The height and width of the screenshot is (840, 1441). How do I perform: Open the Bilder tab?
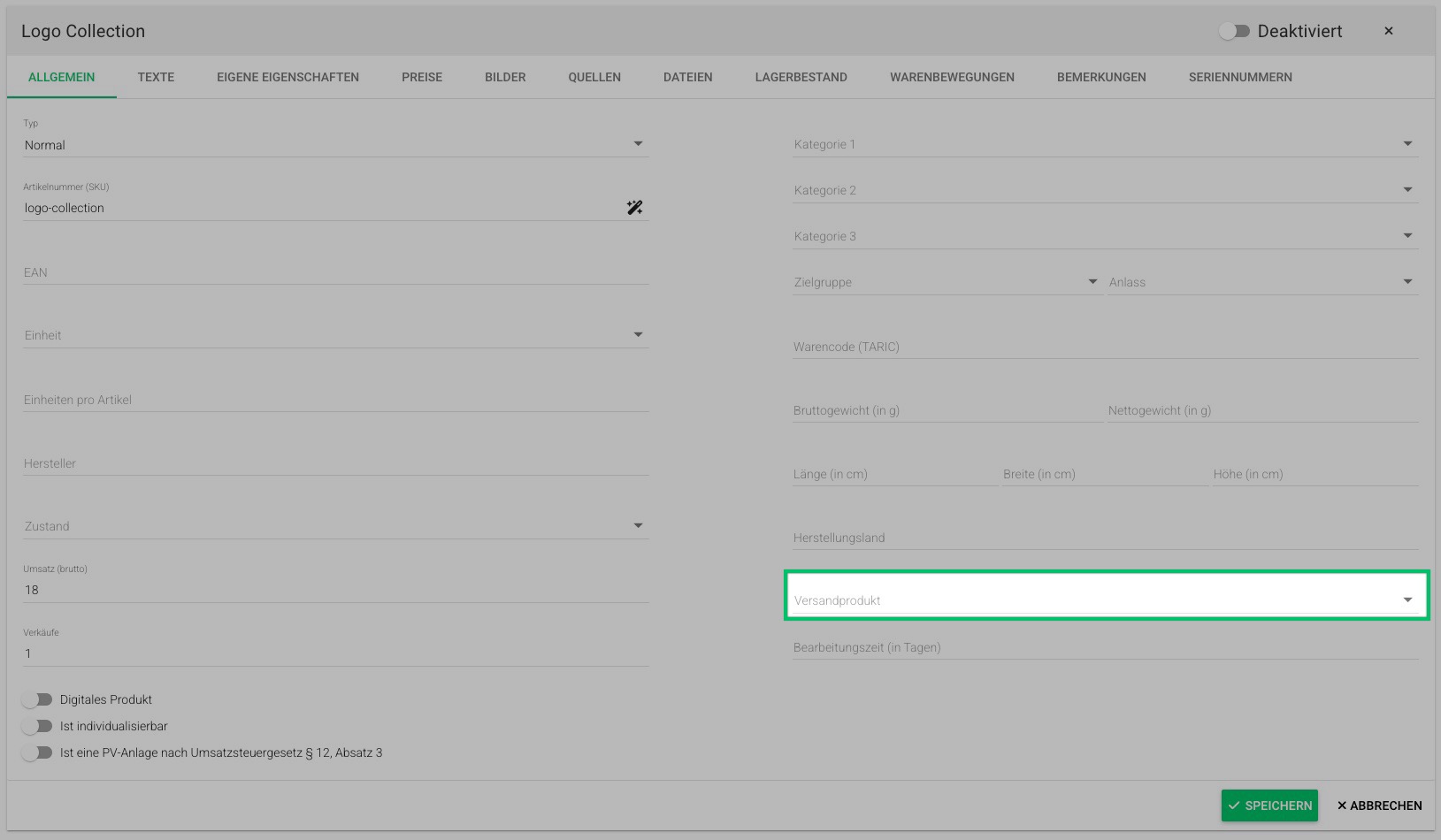click(505, 77)
